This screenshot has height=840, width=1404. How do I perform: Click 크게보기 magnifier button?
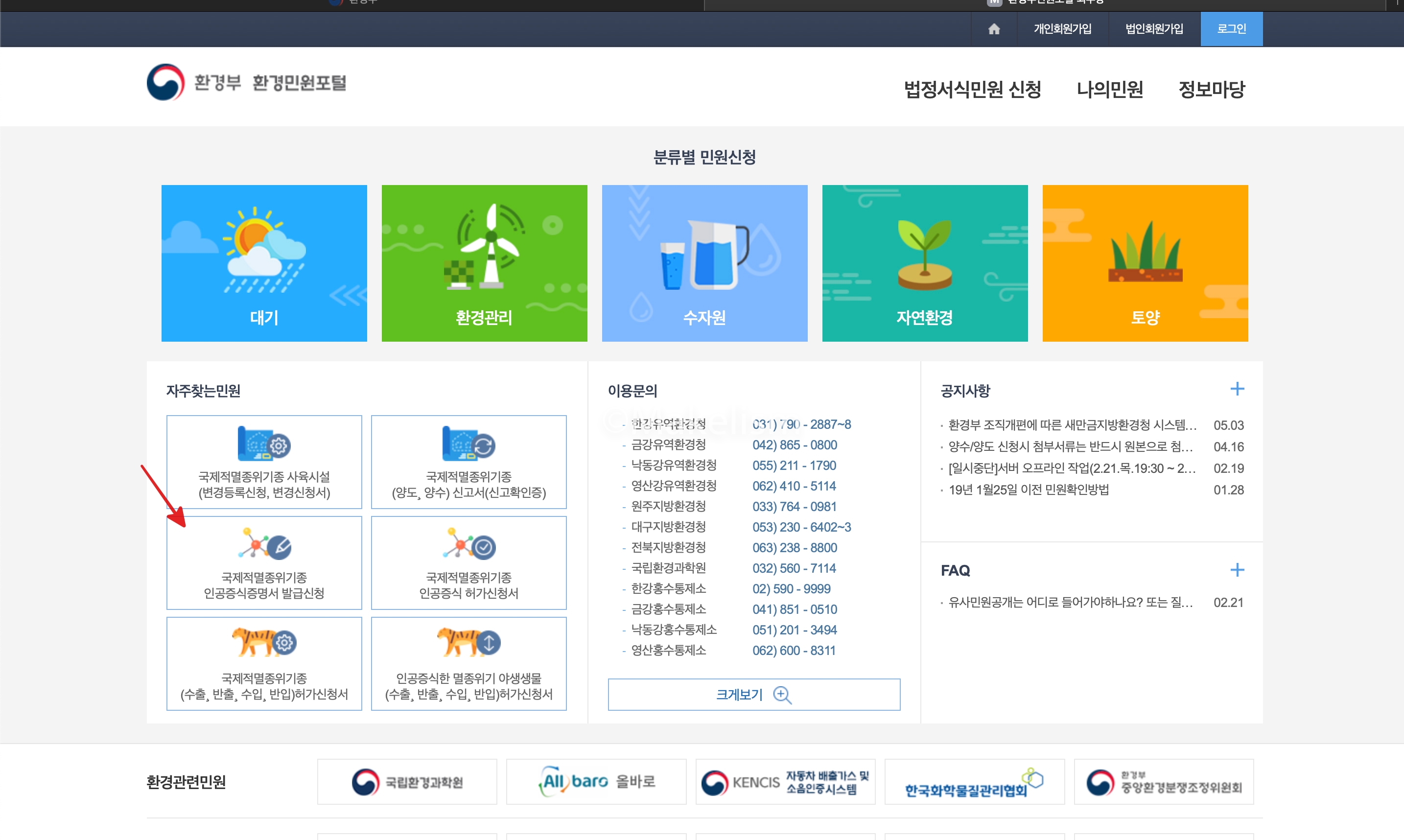[753, 694]
